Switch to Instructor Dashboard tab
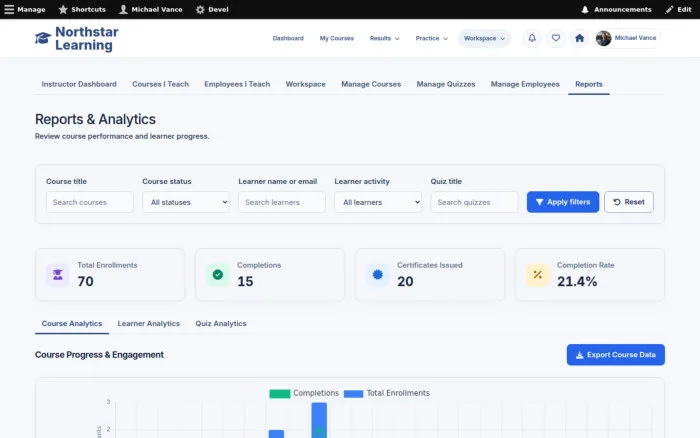Screen dimensions: 700x438 [79, 84]
